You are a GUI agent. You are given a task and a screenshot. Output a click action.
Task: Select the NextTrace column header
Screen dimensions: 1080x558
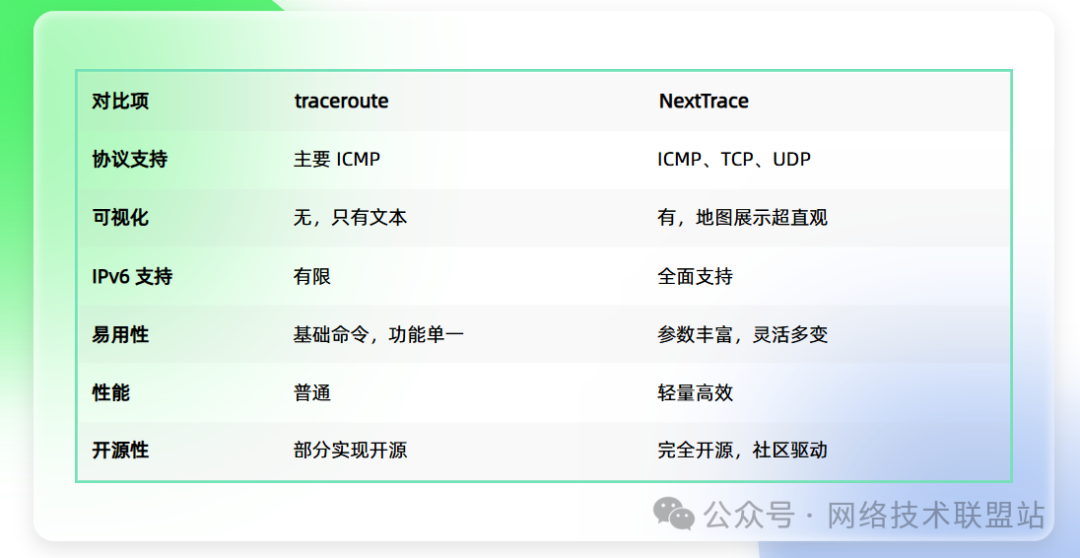click(704, 102)
